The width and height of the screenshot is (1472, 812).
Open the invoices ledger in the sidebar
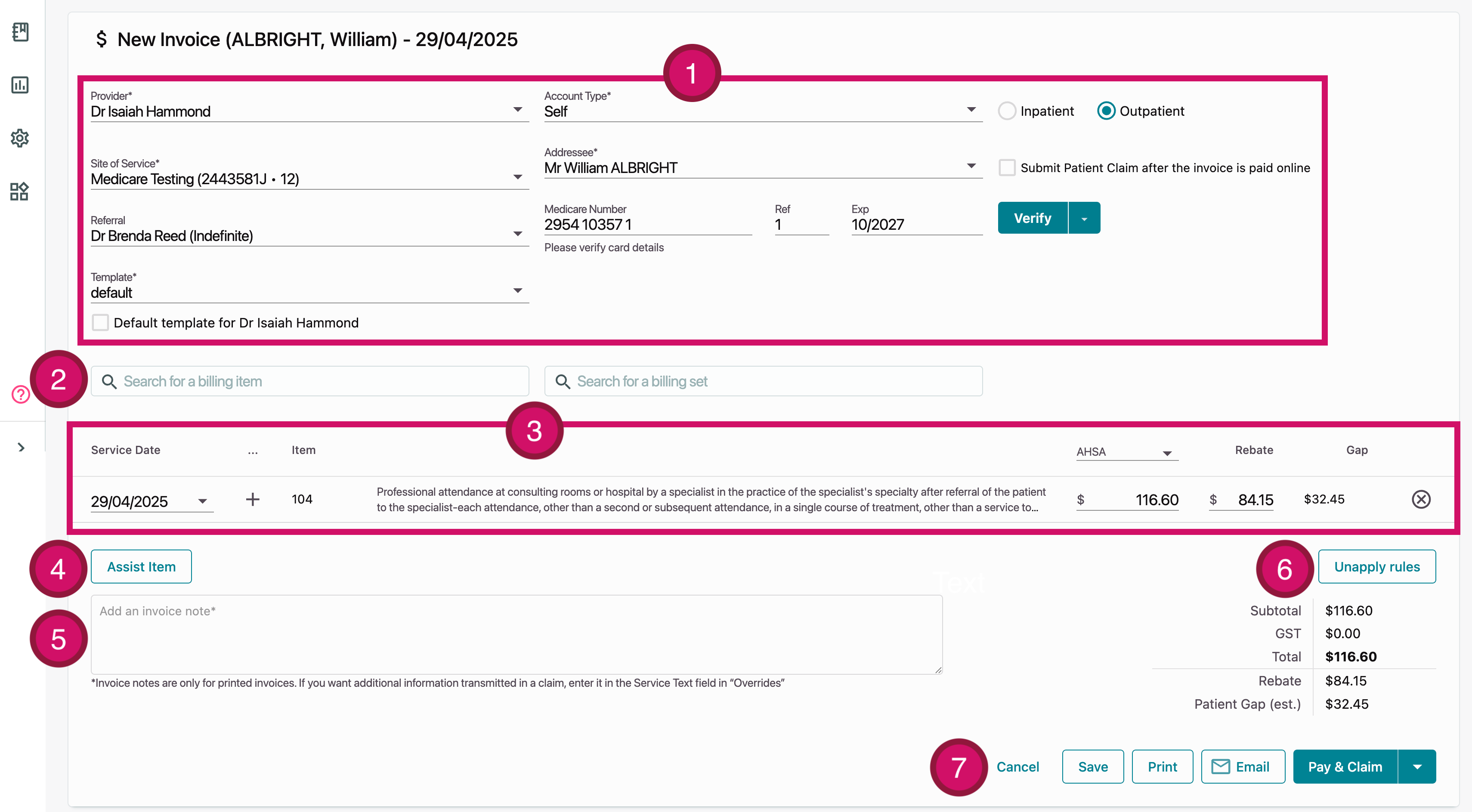click(x=20, y=32)
